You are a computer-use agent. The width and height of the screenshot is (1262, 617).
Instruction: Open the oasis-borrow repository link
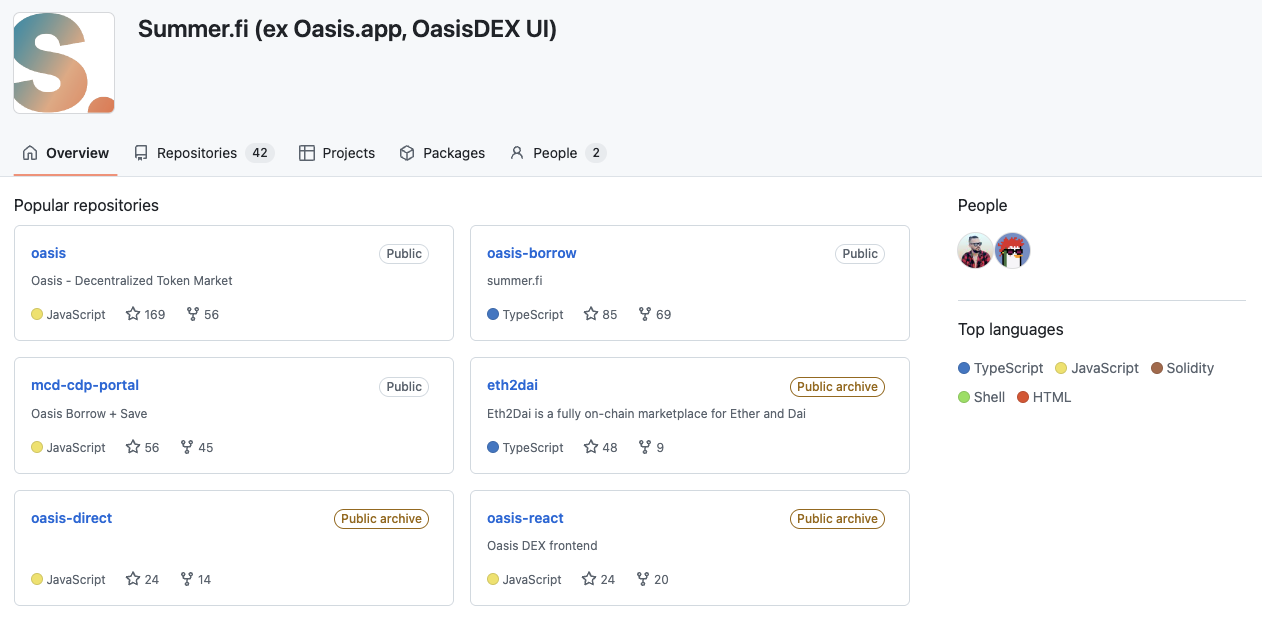point(532,253)
